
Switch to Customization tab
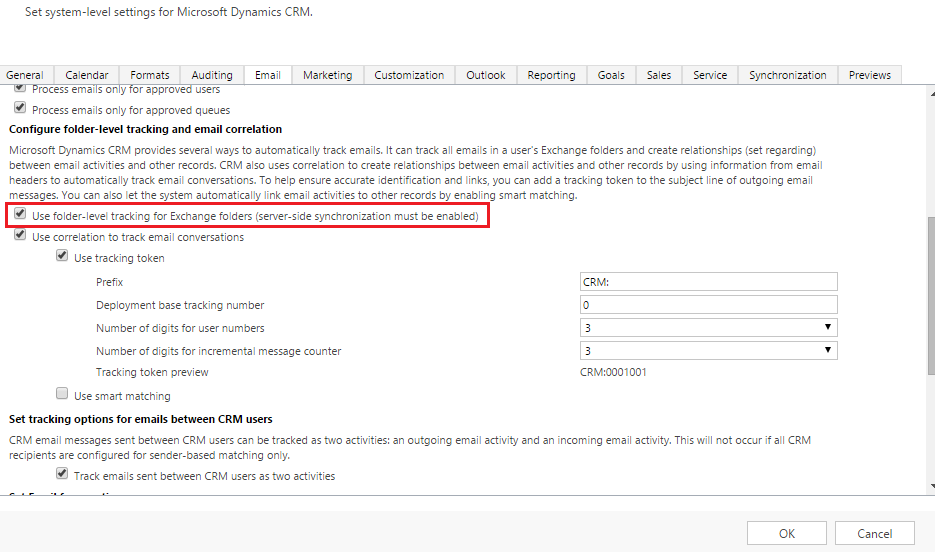pos(409,75)
